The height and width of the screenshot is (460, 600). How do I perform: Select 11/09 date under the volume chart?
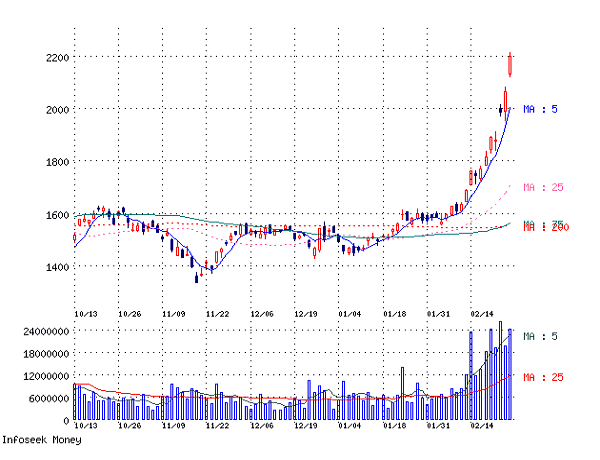[174, 426]
